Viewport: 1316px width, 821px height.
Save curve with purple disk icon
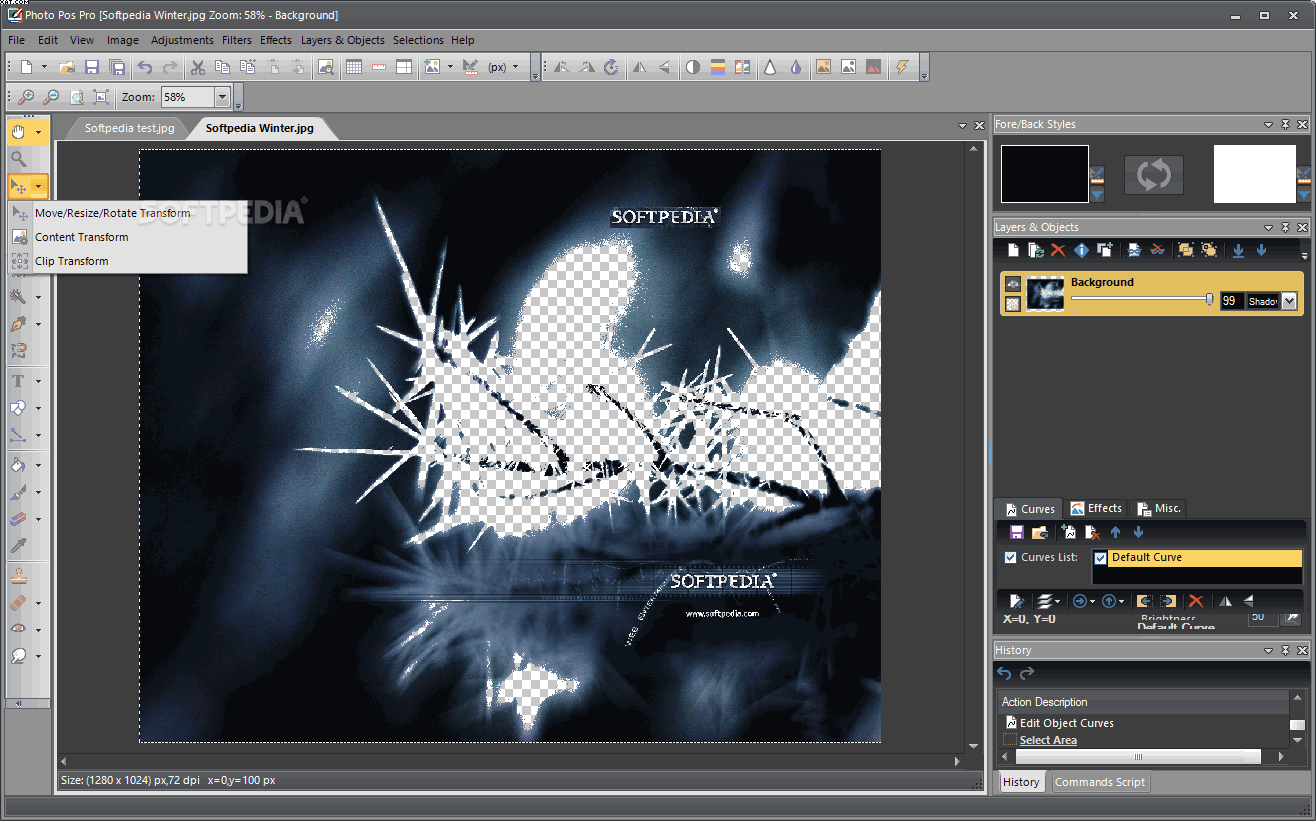[1017, 533]
